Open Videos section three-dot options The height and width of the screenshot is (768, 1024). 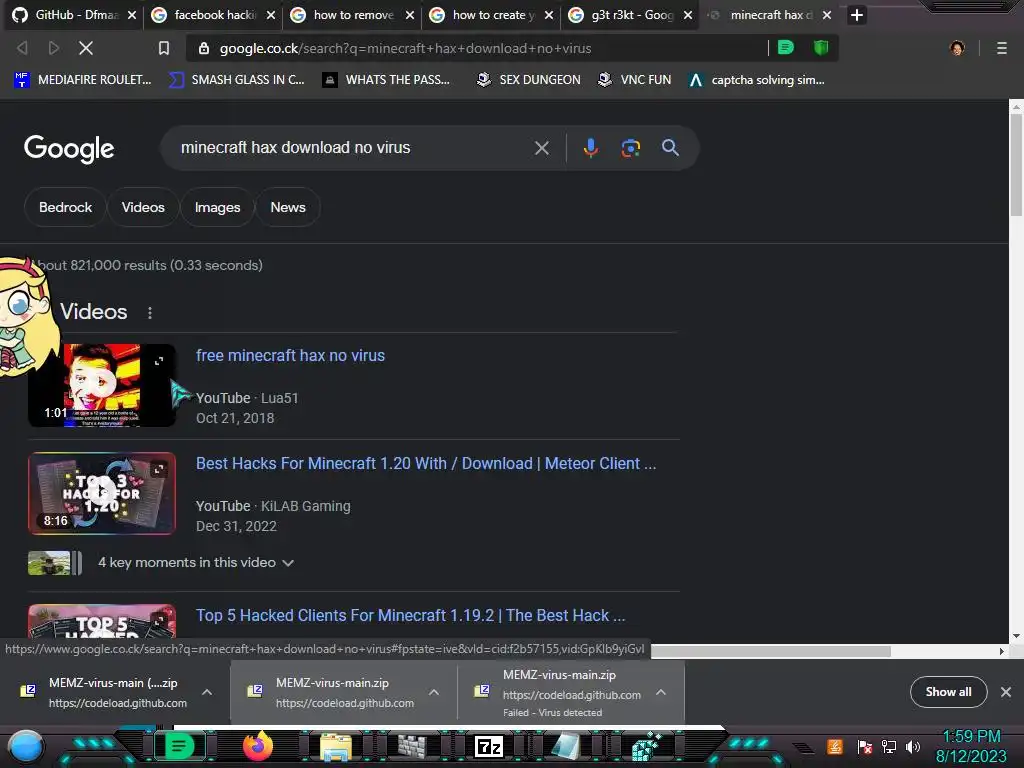[150, 313]
